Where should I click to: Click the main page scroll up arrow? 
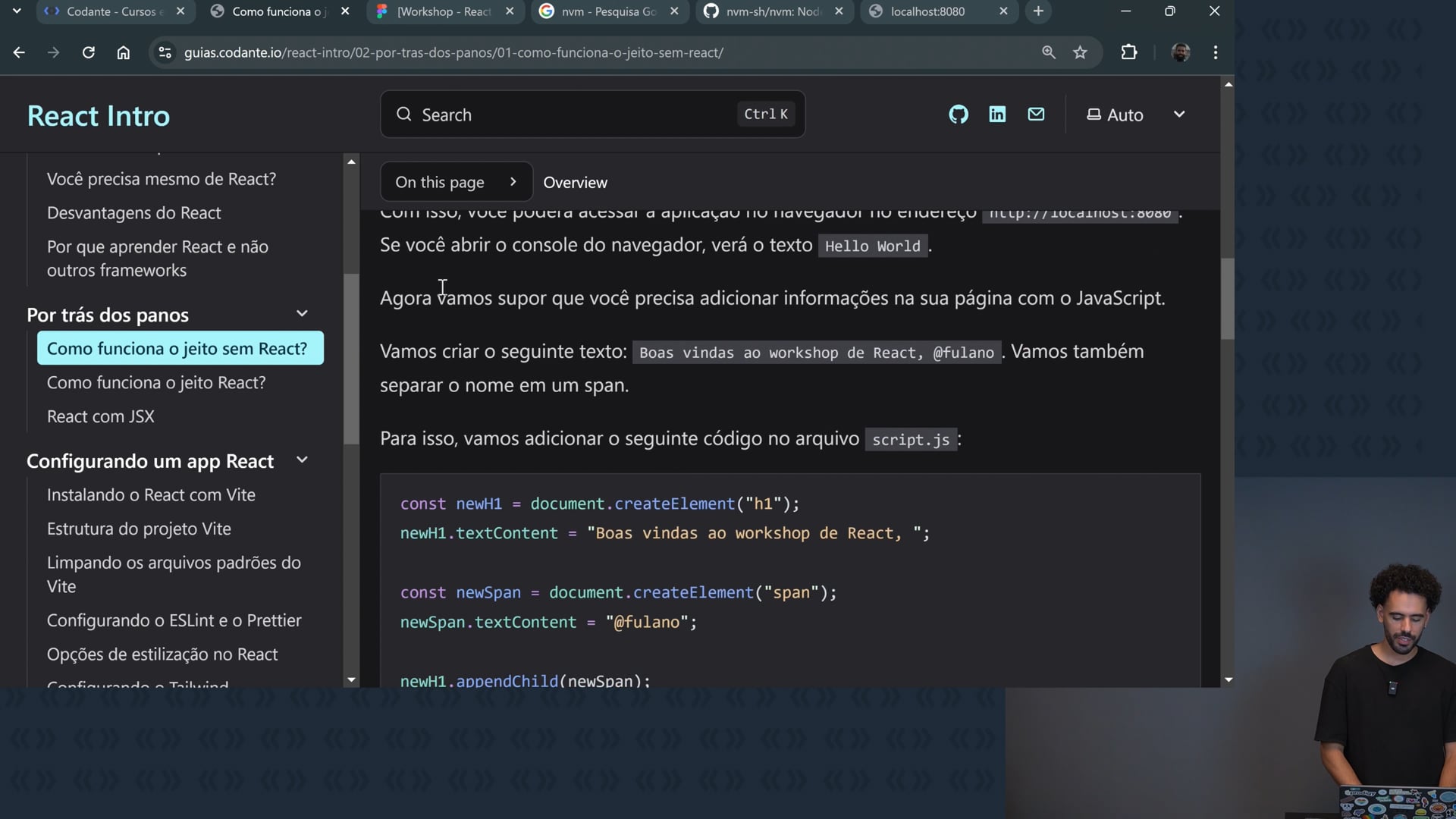pos(1228,84)
